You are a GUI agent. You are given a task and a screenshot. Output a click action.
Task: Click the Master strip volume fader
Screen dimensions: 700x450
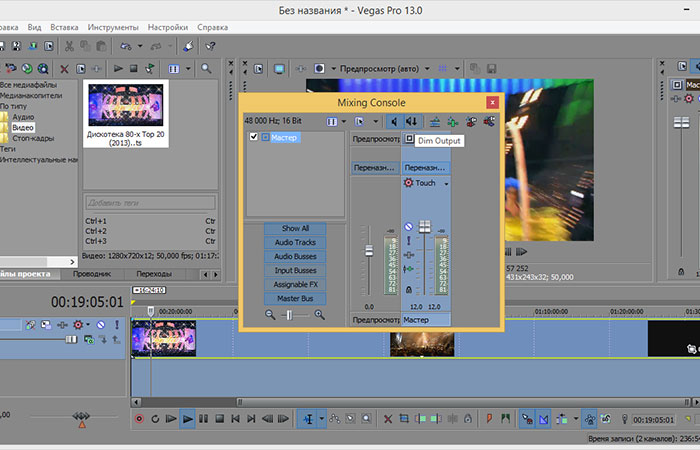tap(424, 226)
